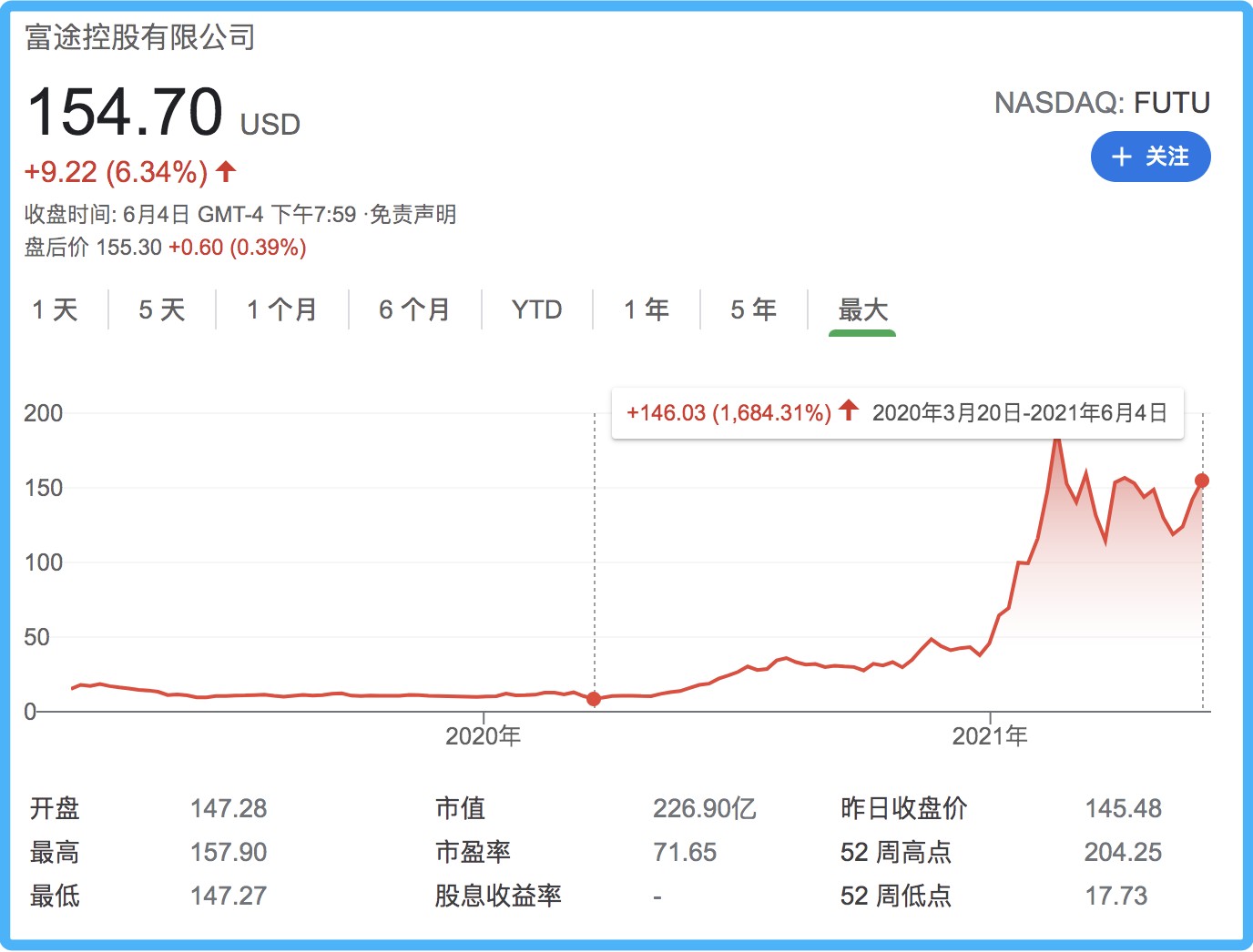Click the NASDAQ: FUTU ticker text
This screenshot has width=1253, height=952.
pyautogui.click(x=1102, y=103)
